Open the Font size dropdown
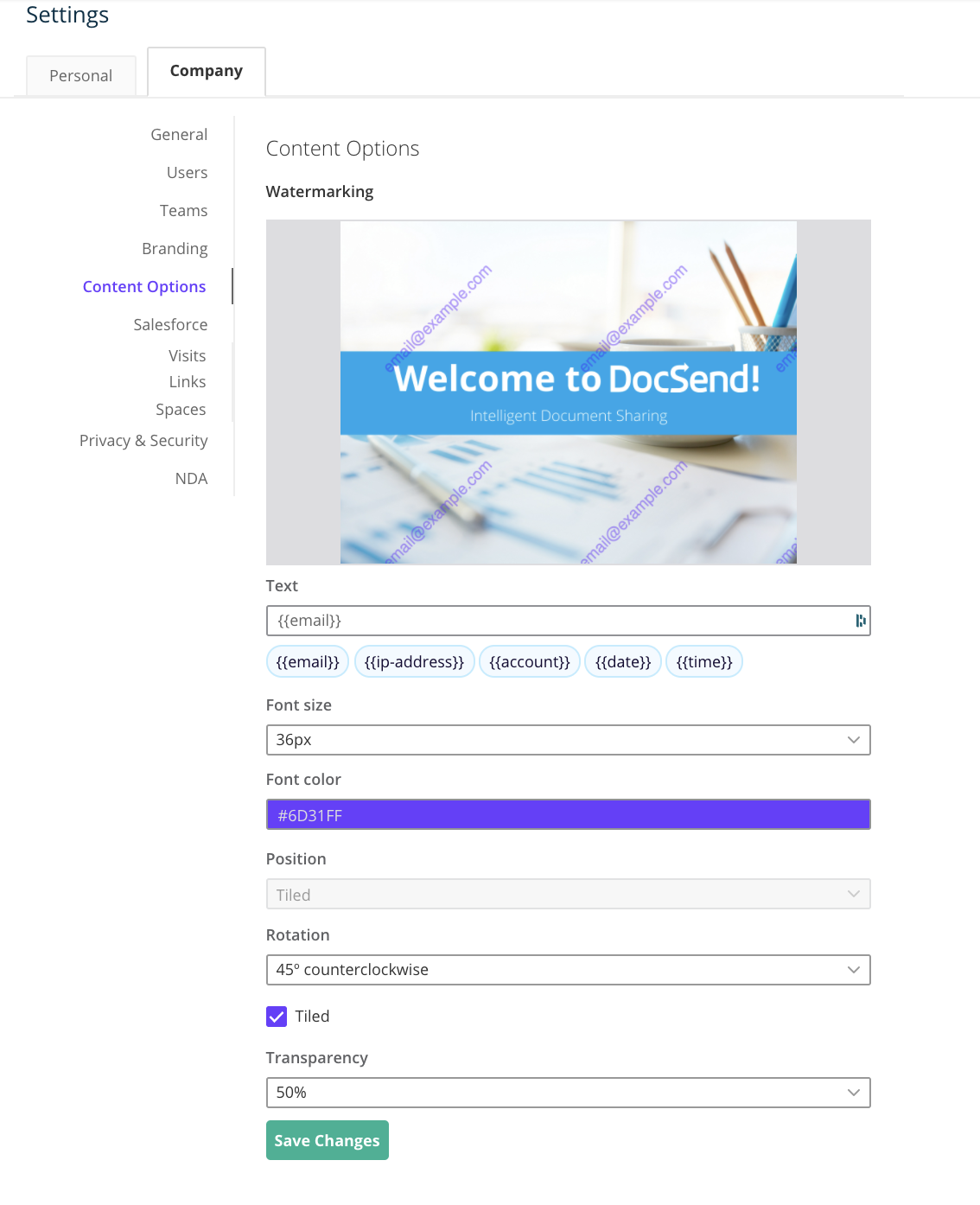This screenshot has height=1205, width=980. [568, 740]
